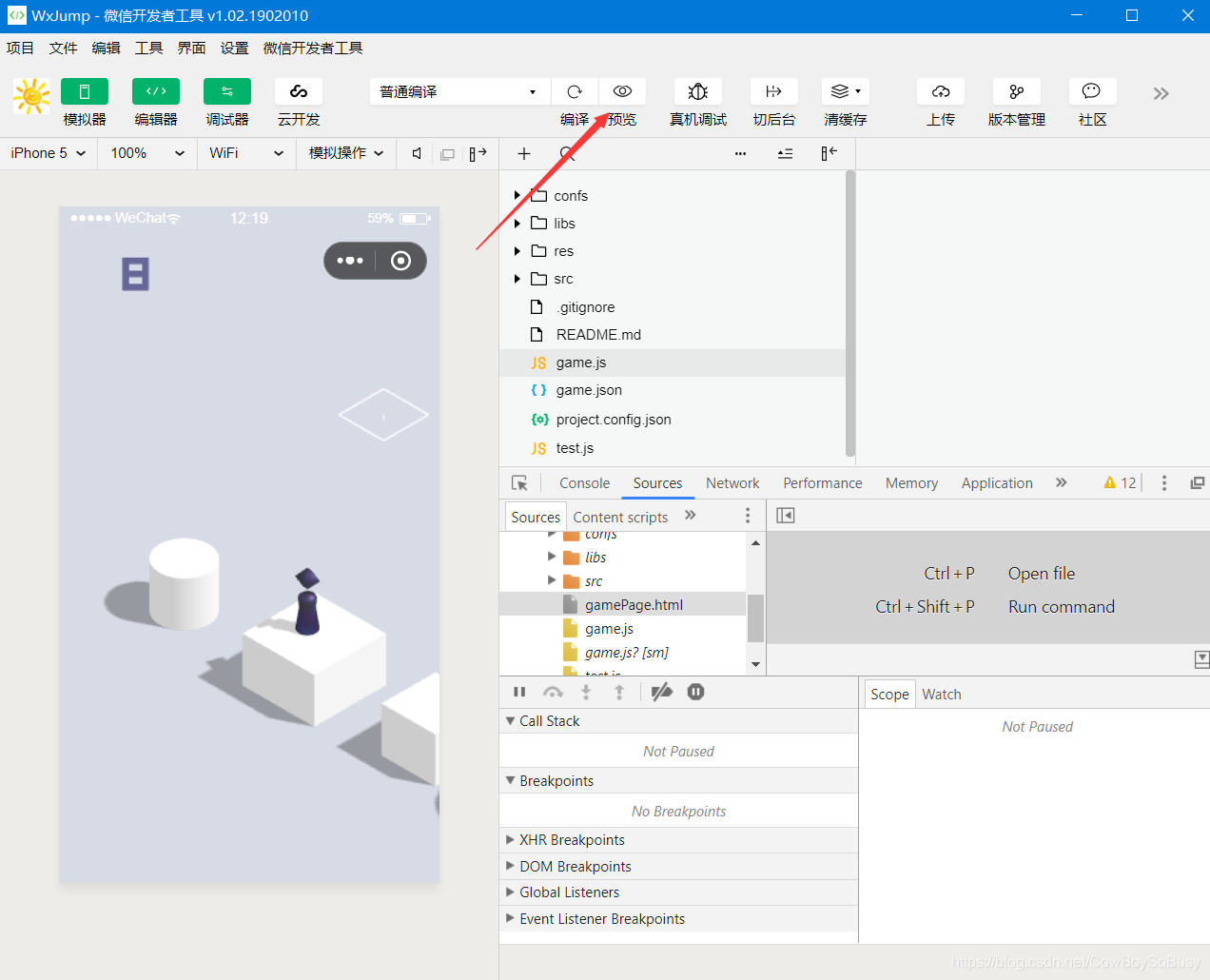Show more toolbar items chevron

point(1161,93)
